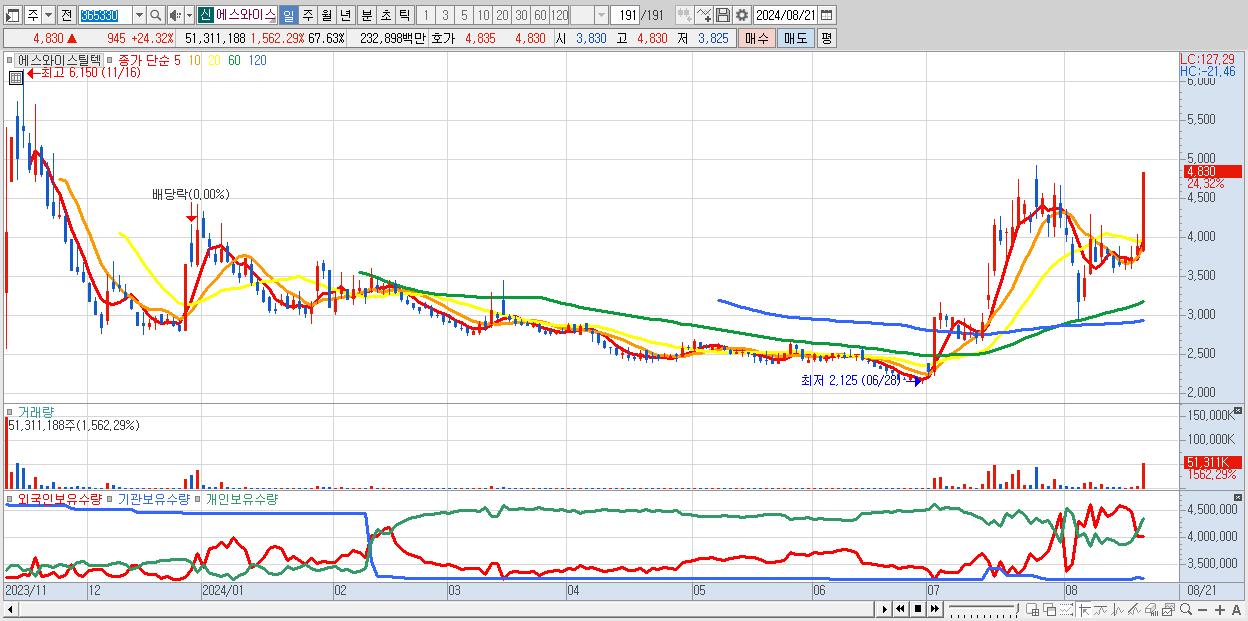Viewport: 1248px width, 621px height.
Task: Click the pencil drawing on chart icon
Action: pyautogui.click(x=1135, y=610)
